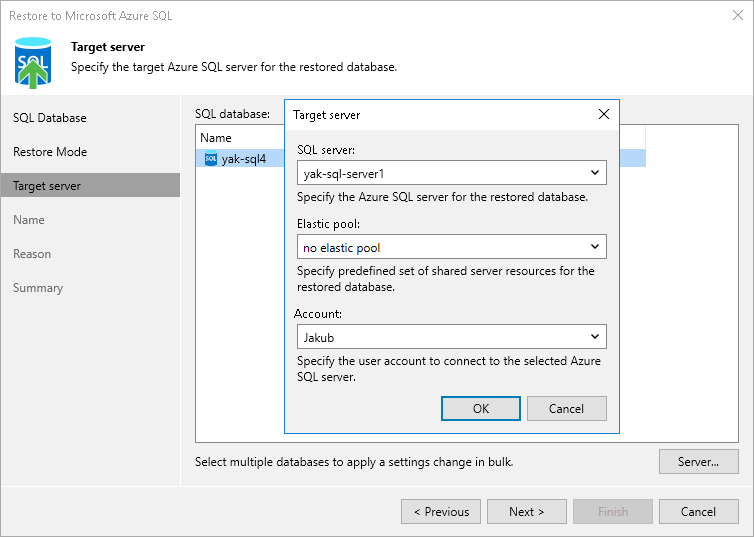Open the SQL server dropdown
754x537 pixels.
point(595,173)
